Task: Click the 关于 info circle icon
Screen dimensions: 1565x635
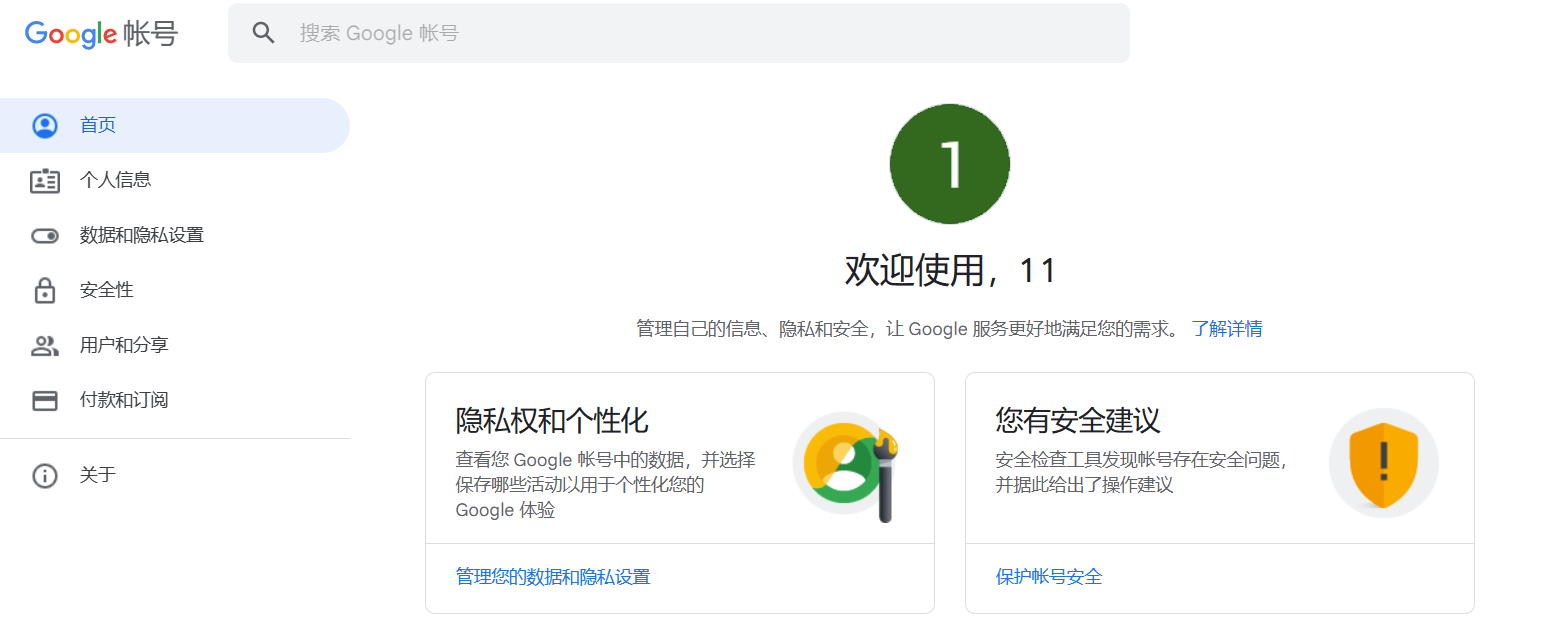Action: coord(45,475)
